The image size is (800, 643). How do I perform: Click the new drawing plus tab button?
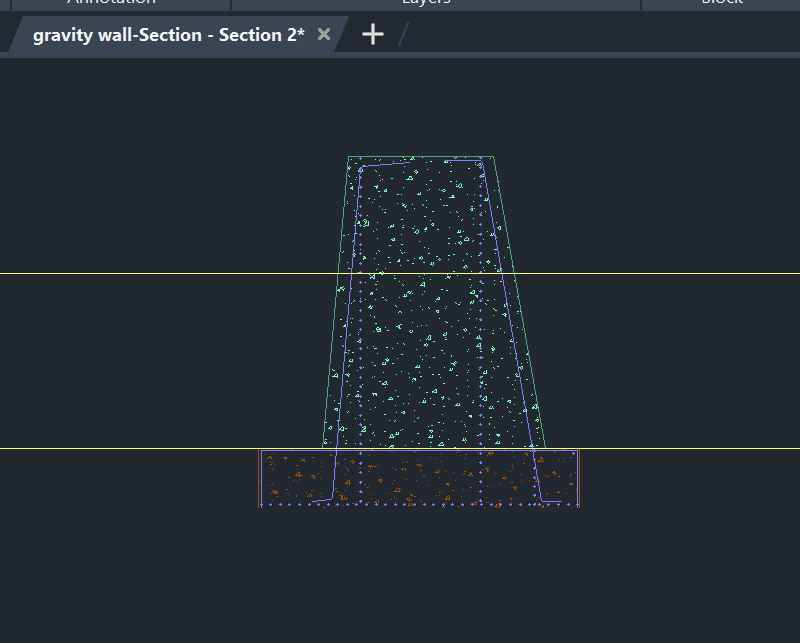(x=372, y=34)
